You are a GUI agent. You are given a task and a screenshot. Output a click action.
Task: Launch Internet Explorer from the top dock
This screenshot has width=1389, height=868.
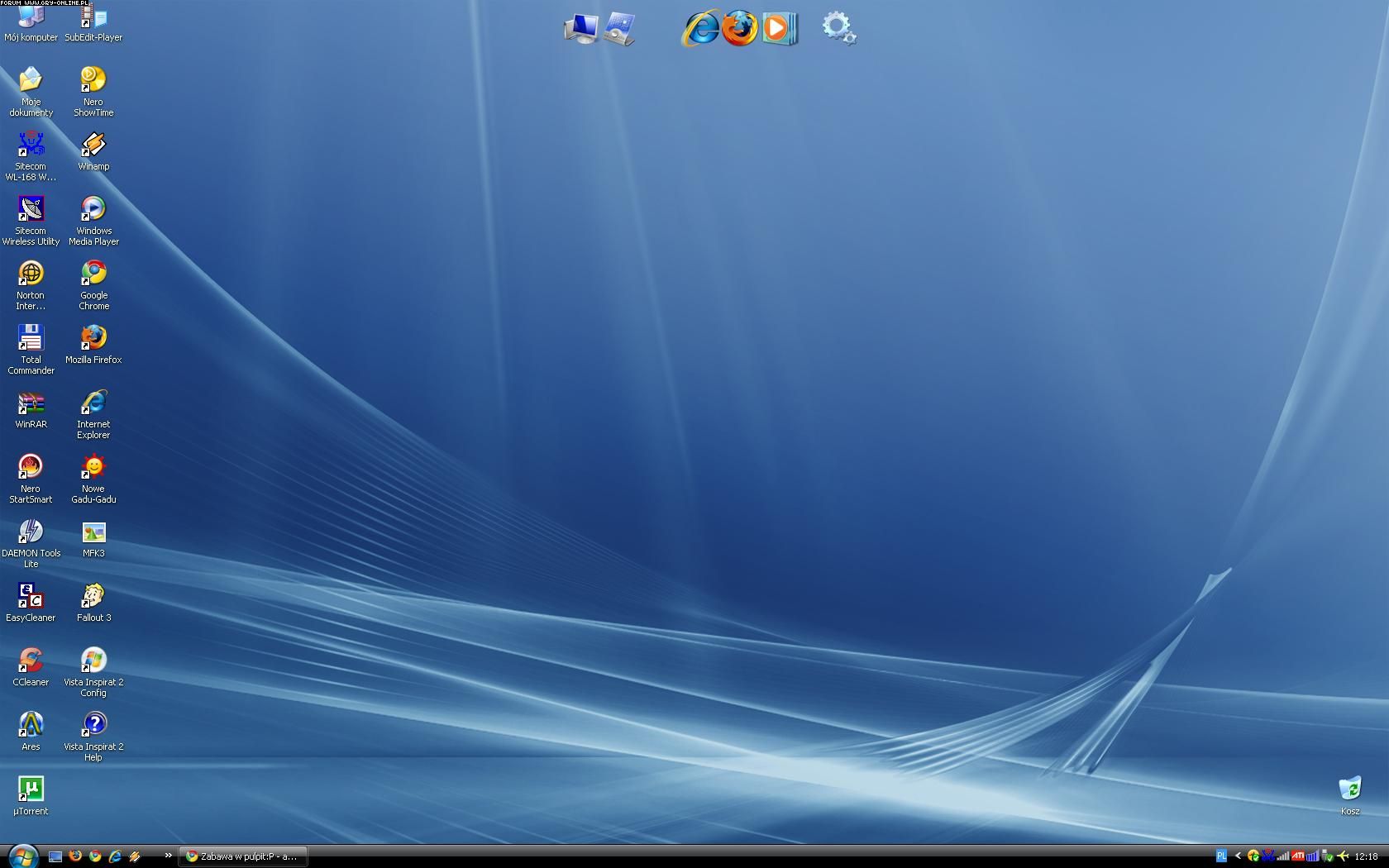tap(700, 29)
